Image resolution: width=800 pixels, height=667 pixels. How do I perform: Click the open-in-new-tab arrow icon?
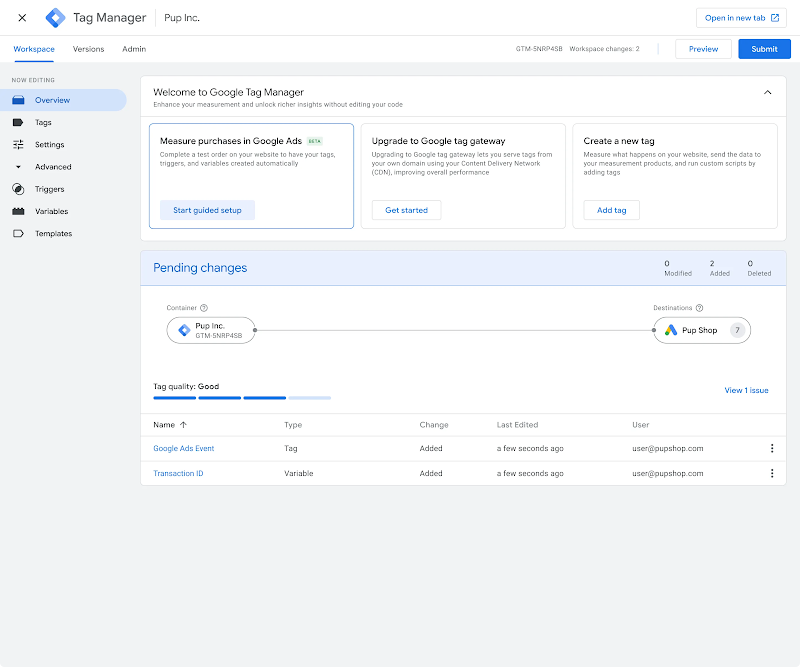774,18
